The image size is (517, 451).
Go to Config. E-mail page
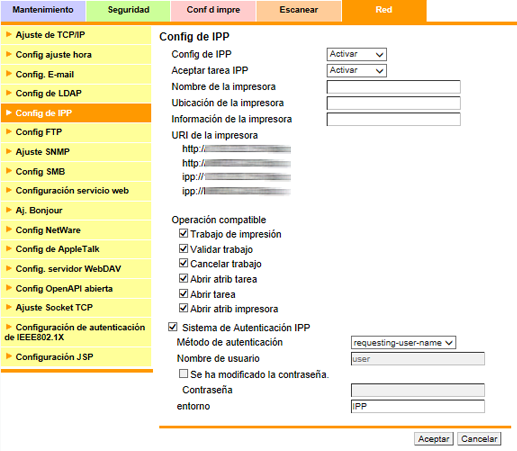[x=76, y=74]
